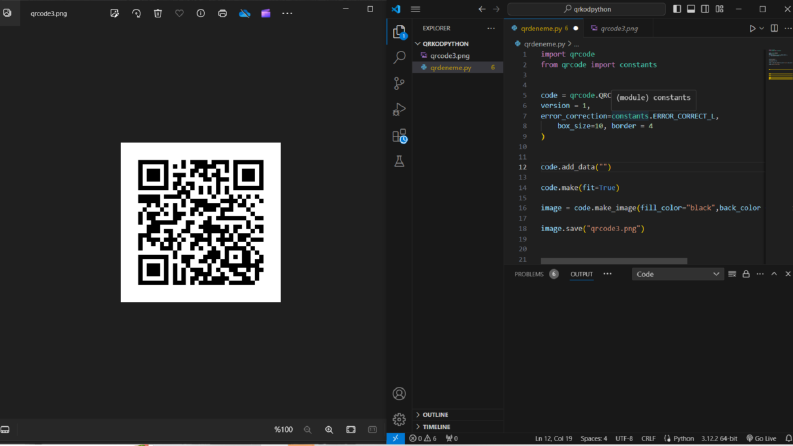Click the QR code image

click(201, 222)
